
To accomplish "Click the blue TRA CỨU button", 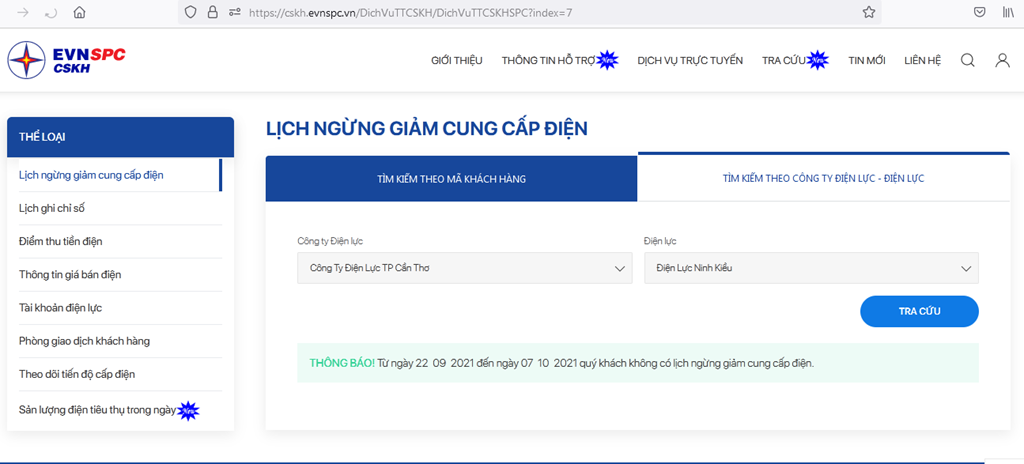I will pyautogui.click(x=920, y=311).
